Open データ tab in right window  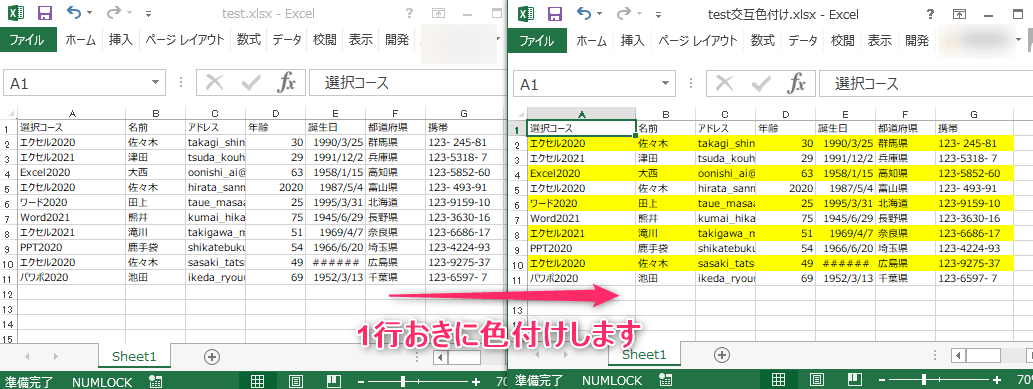point(803,40)
